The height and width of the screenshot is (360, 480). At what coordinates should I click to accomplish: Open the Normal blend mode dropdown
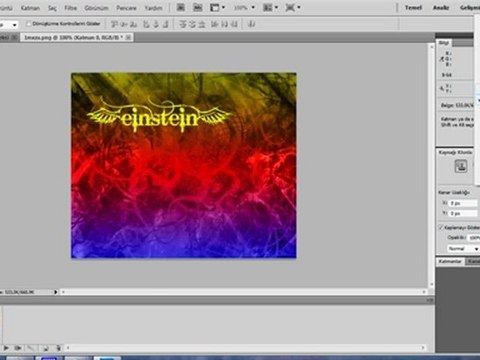pos(463,249)
